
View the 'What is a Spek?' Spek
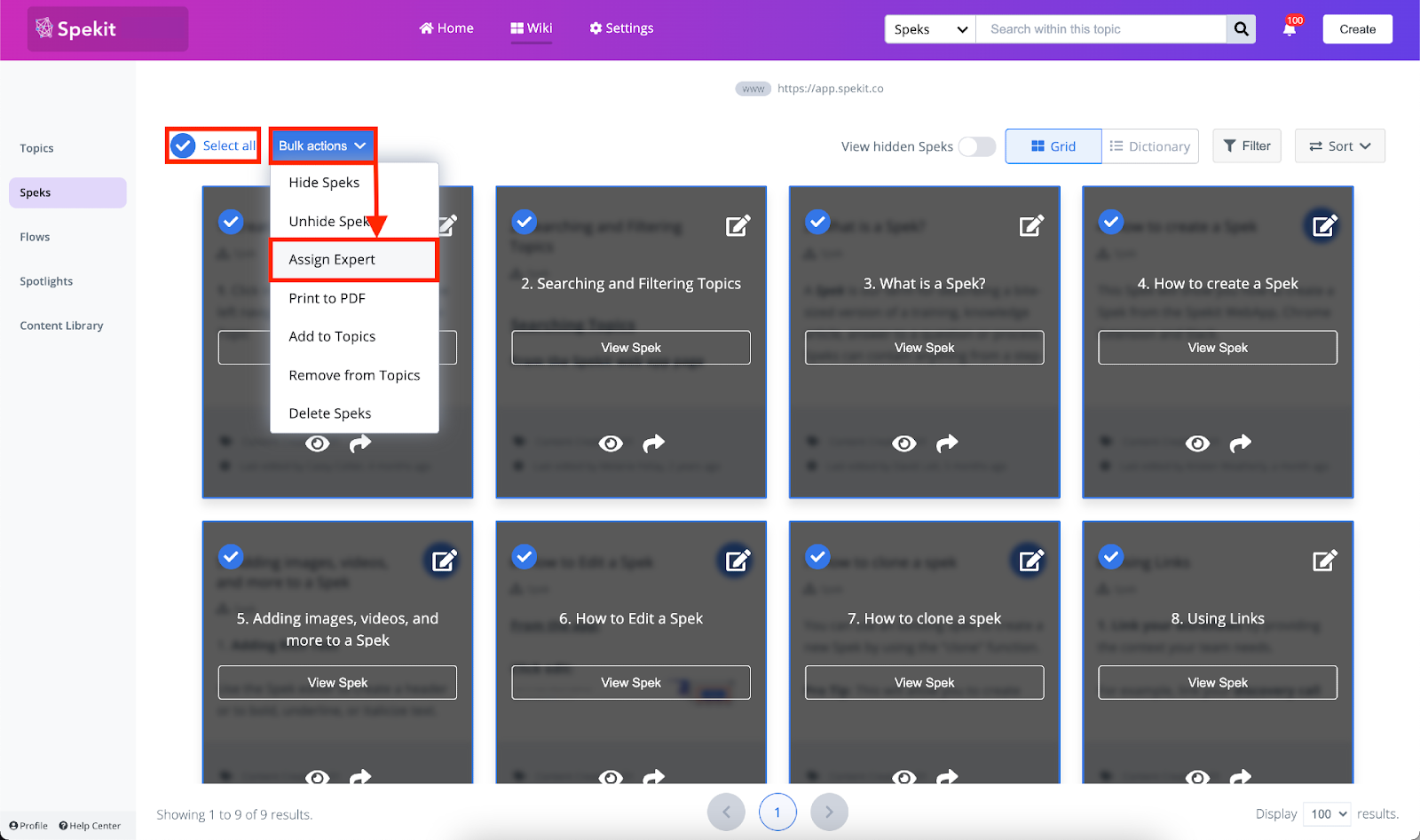click(925, 348)
